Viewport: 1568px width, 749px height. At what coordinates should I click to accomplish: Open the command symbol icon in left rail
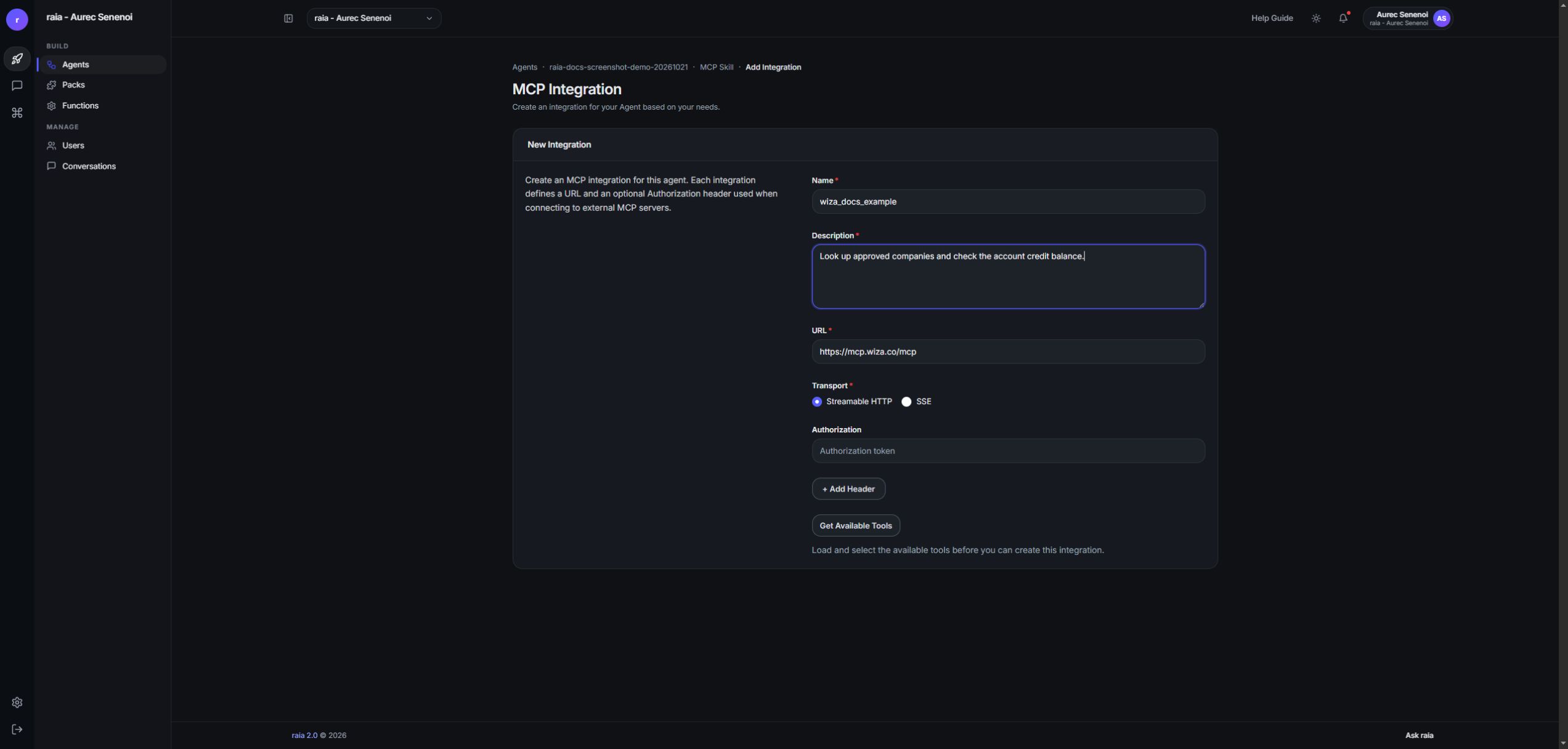point(17,113)
